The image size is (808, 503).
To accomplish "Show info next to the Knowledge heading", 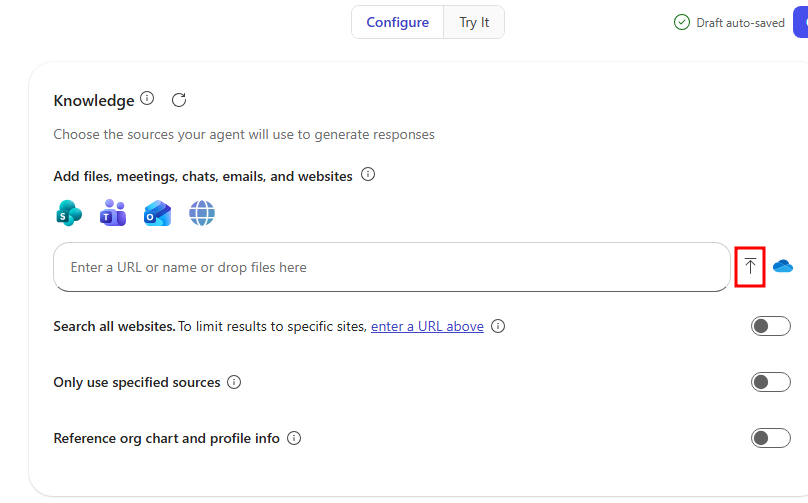I will [147, 98].
